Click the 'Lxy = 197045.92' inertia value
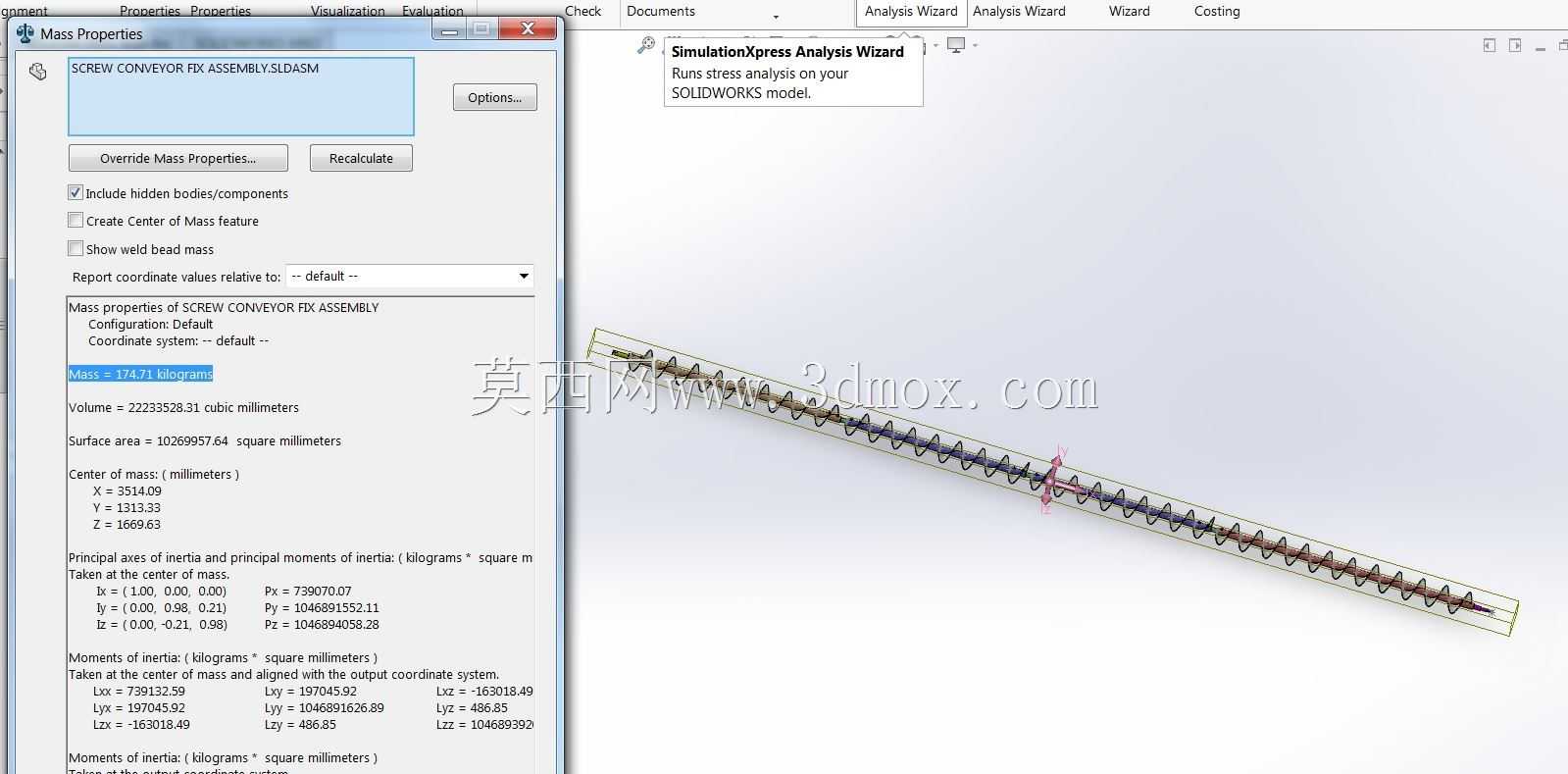1568x774 pixels. point(311,691)
